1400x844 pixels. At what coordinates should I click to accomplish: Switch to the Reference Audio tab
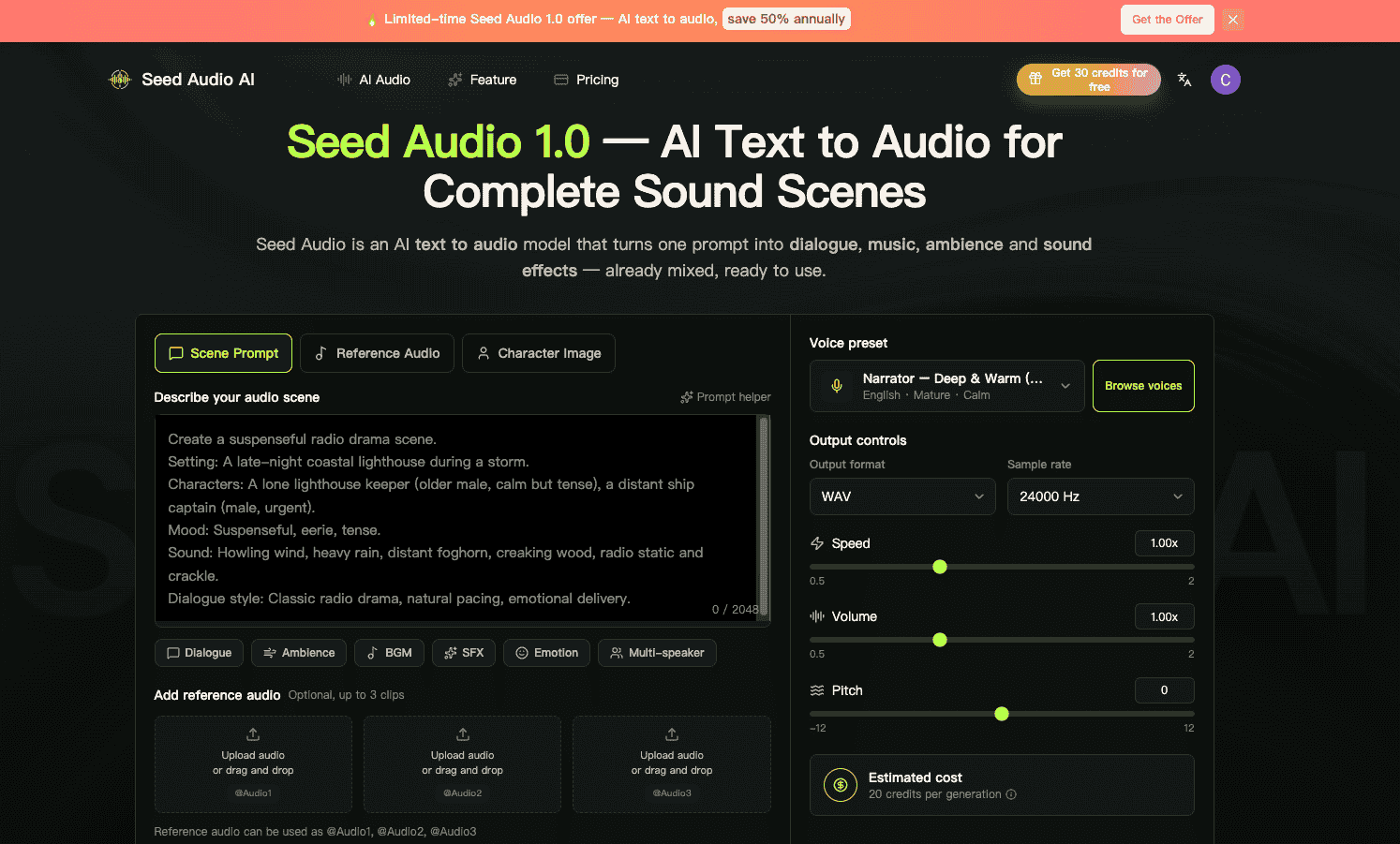click(x=377, y=353)
